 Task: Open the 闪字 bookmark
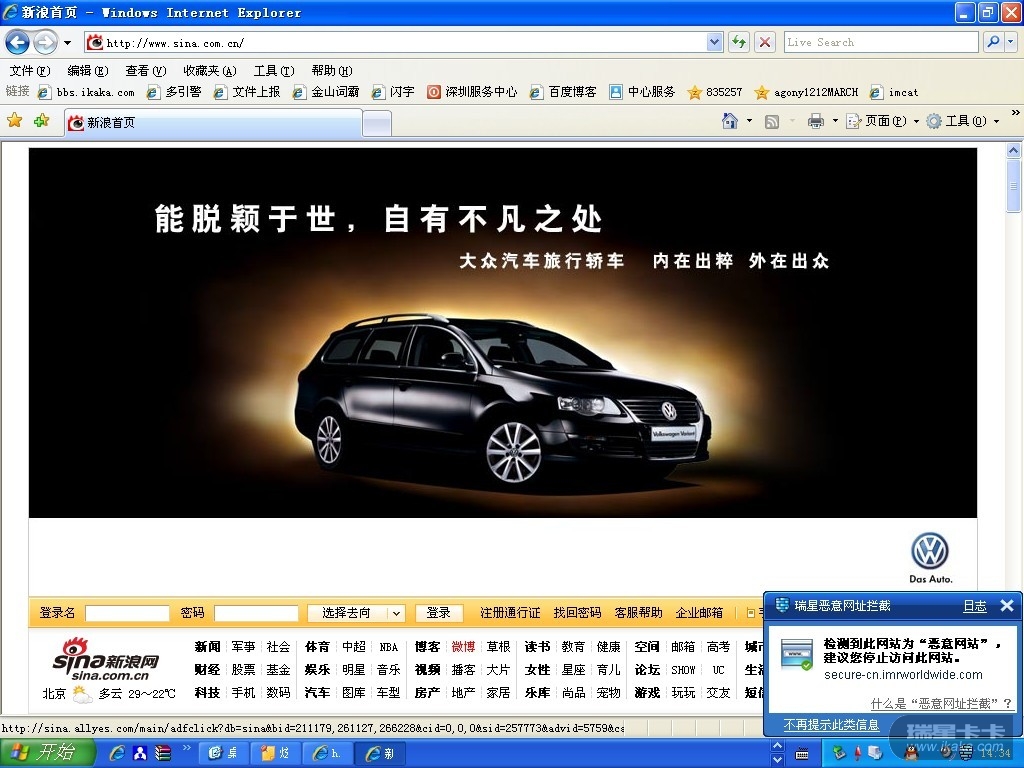pyautogui.click(x=393, y=92)
